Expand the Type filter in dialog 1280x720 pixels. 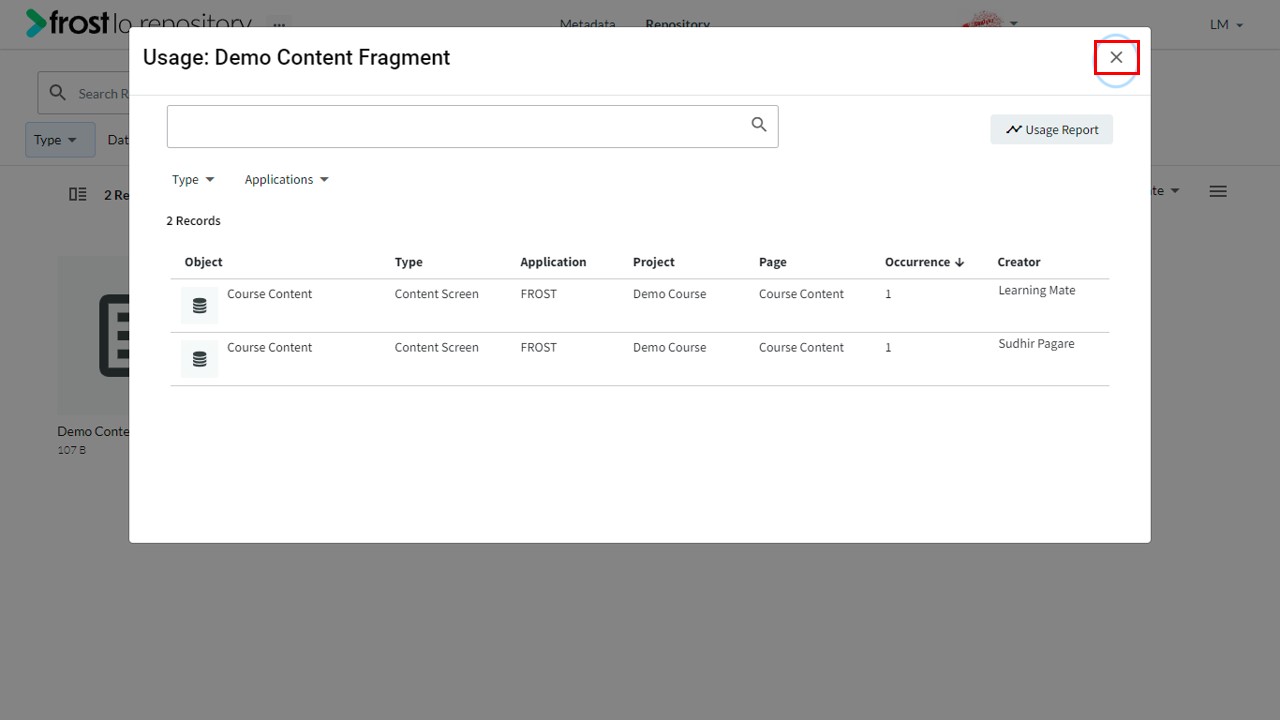click(193, 179)
